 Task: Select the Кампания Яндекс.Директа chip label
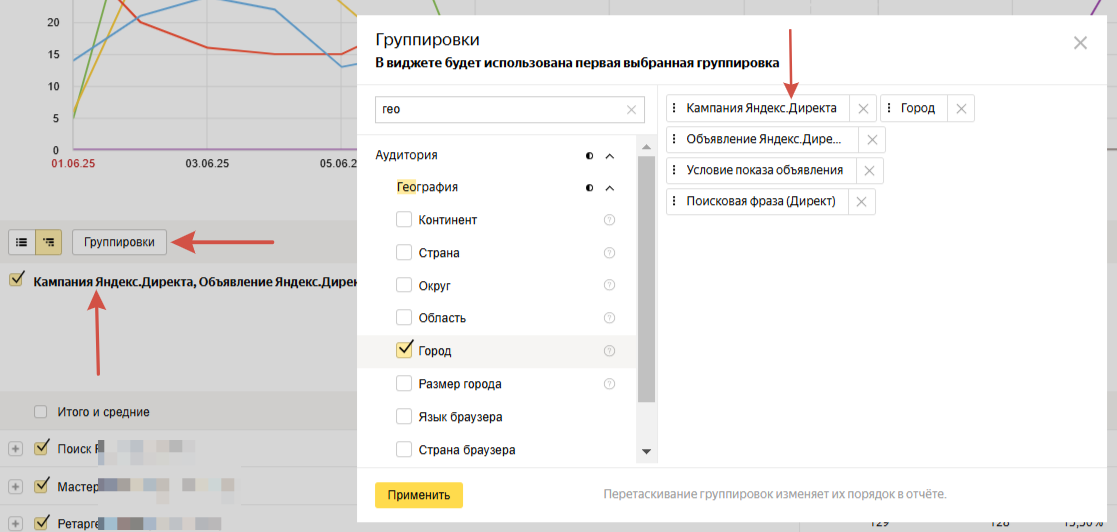point(761,109)
